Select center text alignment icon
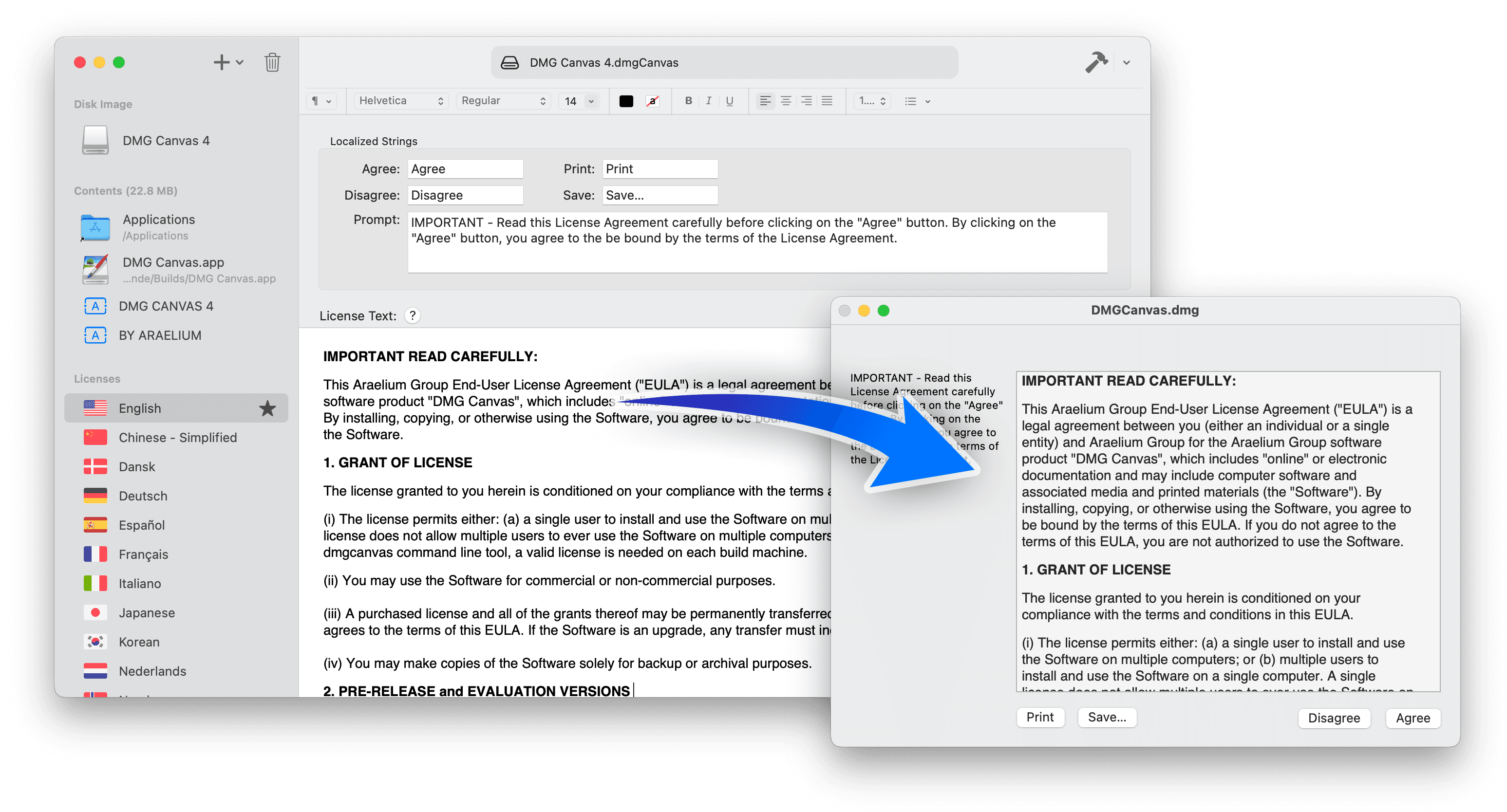This screenshot has height=812, width=1507. 786,101
